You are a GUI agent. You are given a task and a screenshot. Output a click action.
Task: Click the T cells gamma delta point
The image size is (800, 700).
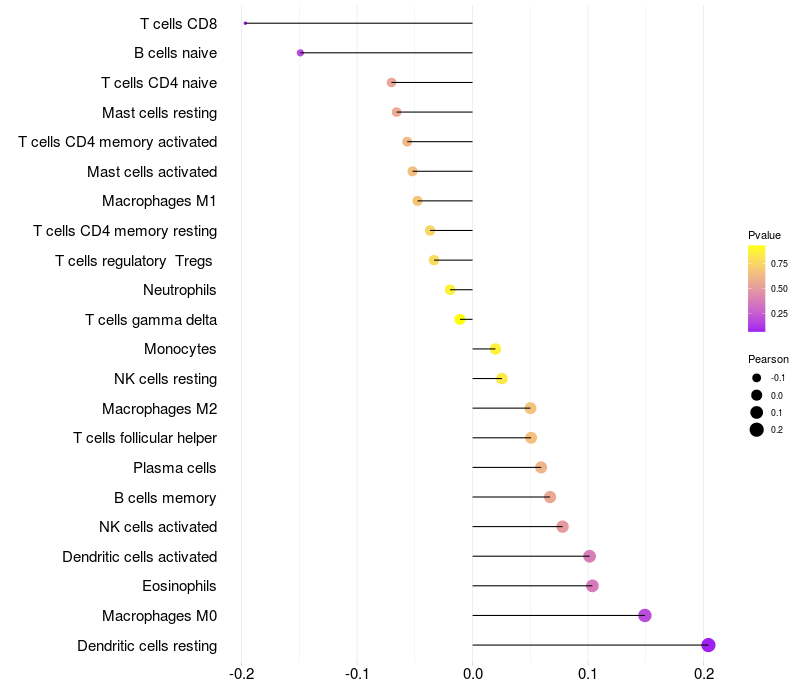tap(460, 319)
